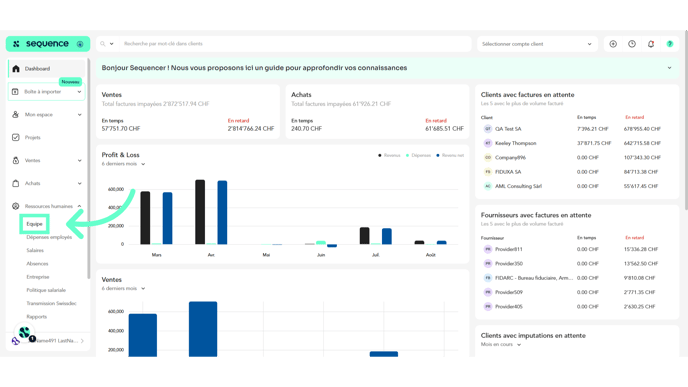Click the Ressources humaines icon
Screen dimensions: 688x387
tap(15, 206)
